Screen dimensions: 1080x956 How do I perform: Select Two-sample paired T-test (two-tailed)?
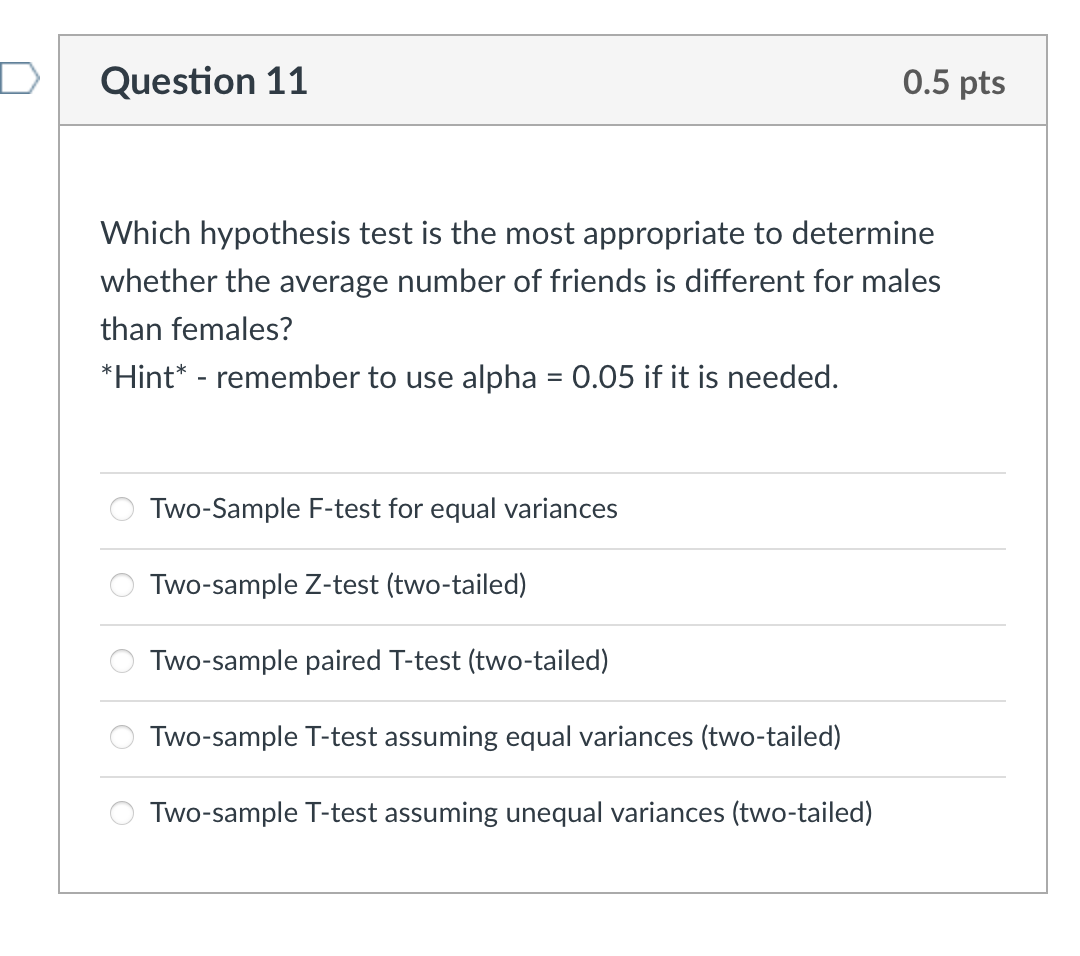[x=121, y=661]
